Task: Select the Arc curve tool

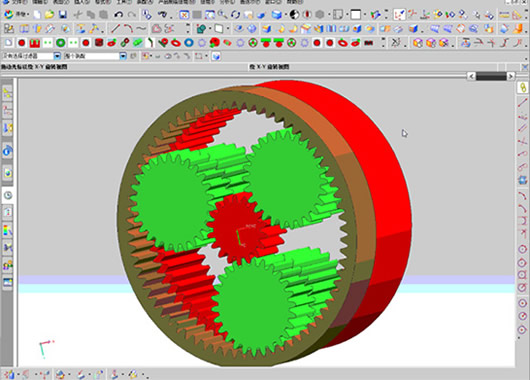Action: (x=128, y=28)
